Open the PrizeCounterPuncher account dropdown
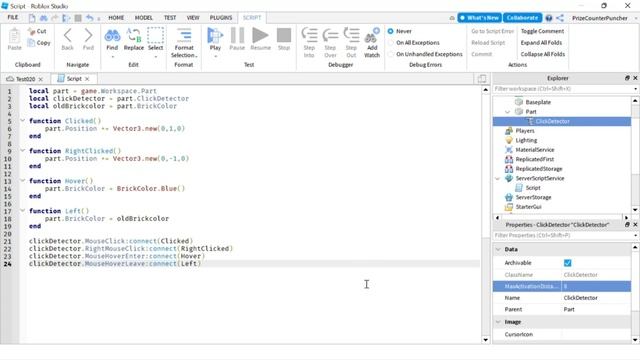Viewport: 640px width, 360px height. [x=636, y=18]
